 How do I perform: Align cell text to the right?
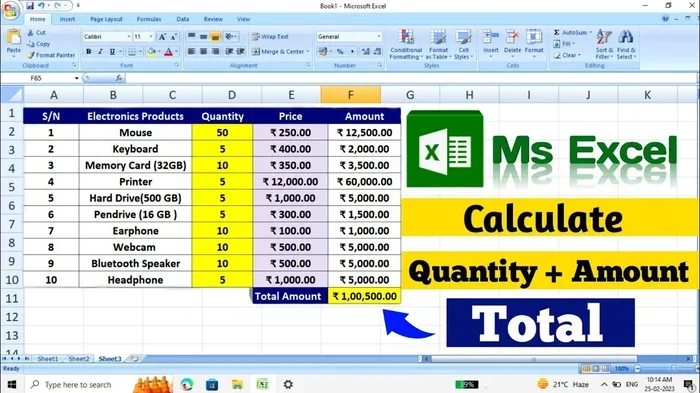coord(215,52)
